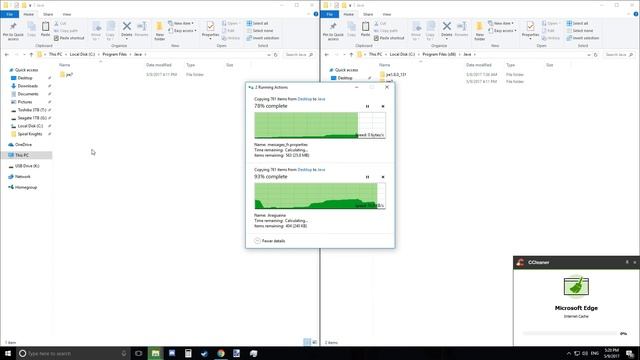The image size is (640, 360).
Task: Click the Delete X icon in left window
Action: [127, 27]
